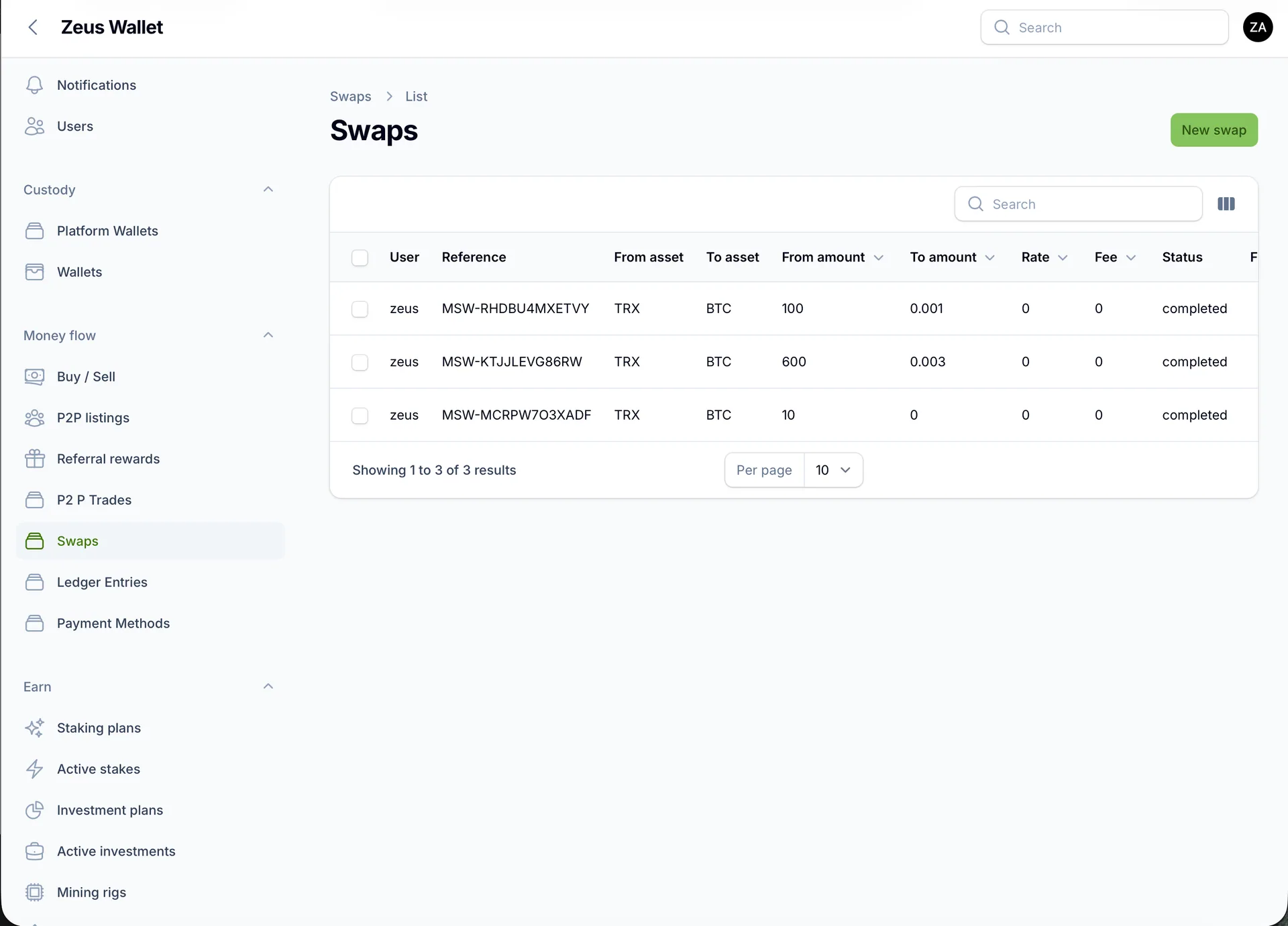This screenshot has height=926, width=1288.
Task: Click the Investment plans pie chart icon
Action: pyautogui.click(x=34, y=810)
